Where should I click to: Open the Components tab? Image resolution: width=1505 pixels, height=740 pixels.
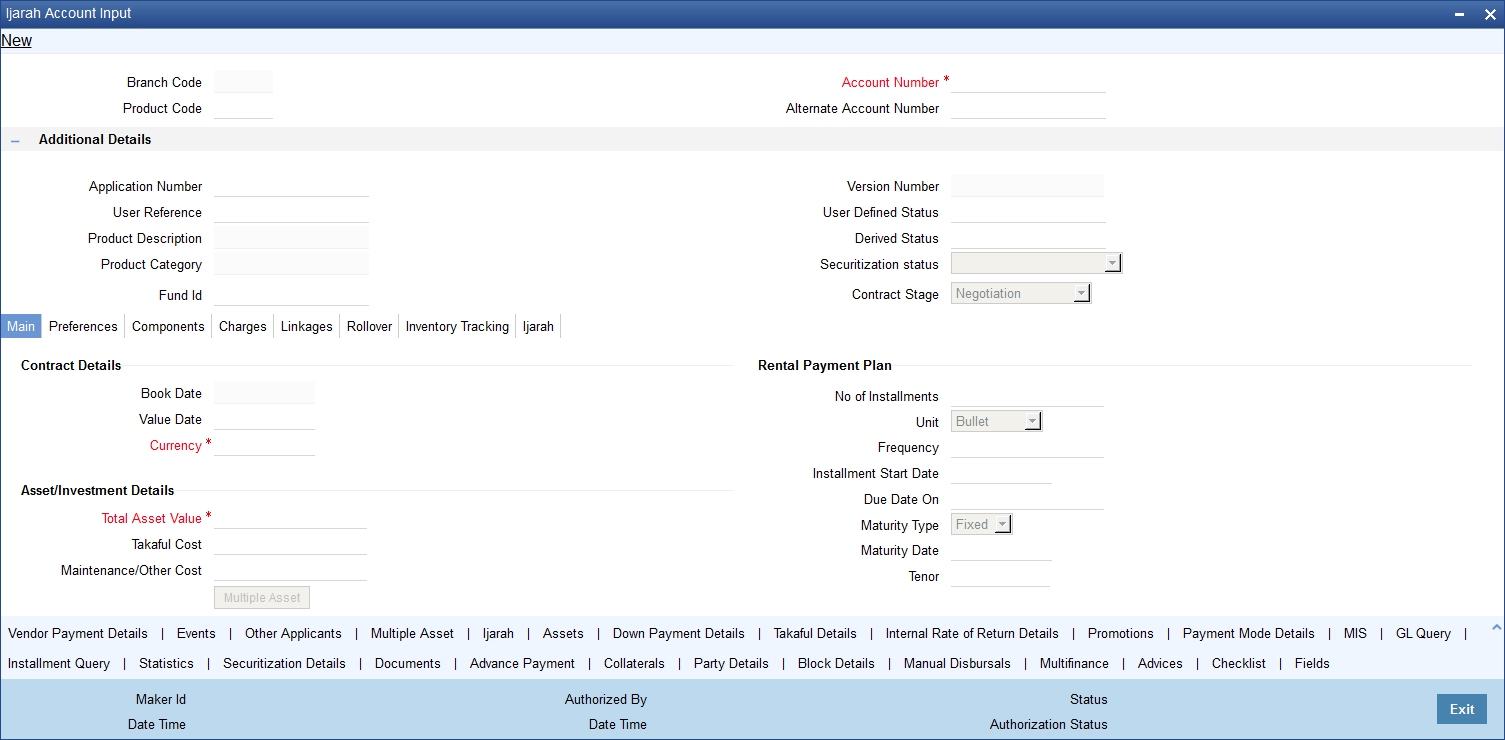[x=168, y=327]
